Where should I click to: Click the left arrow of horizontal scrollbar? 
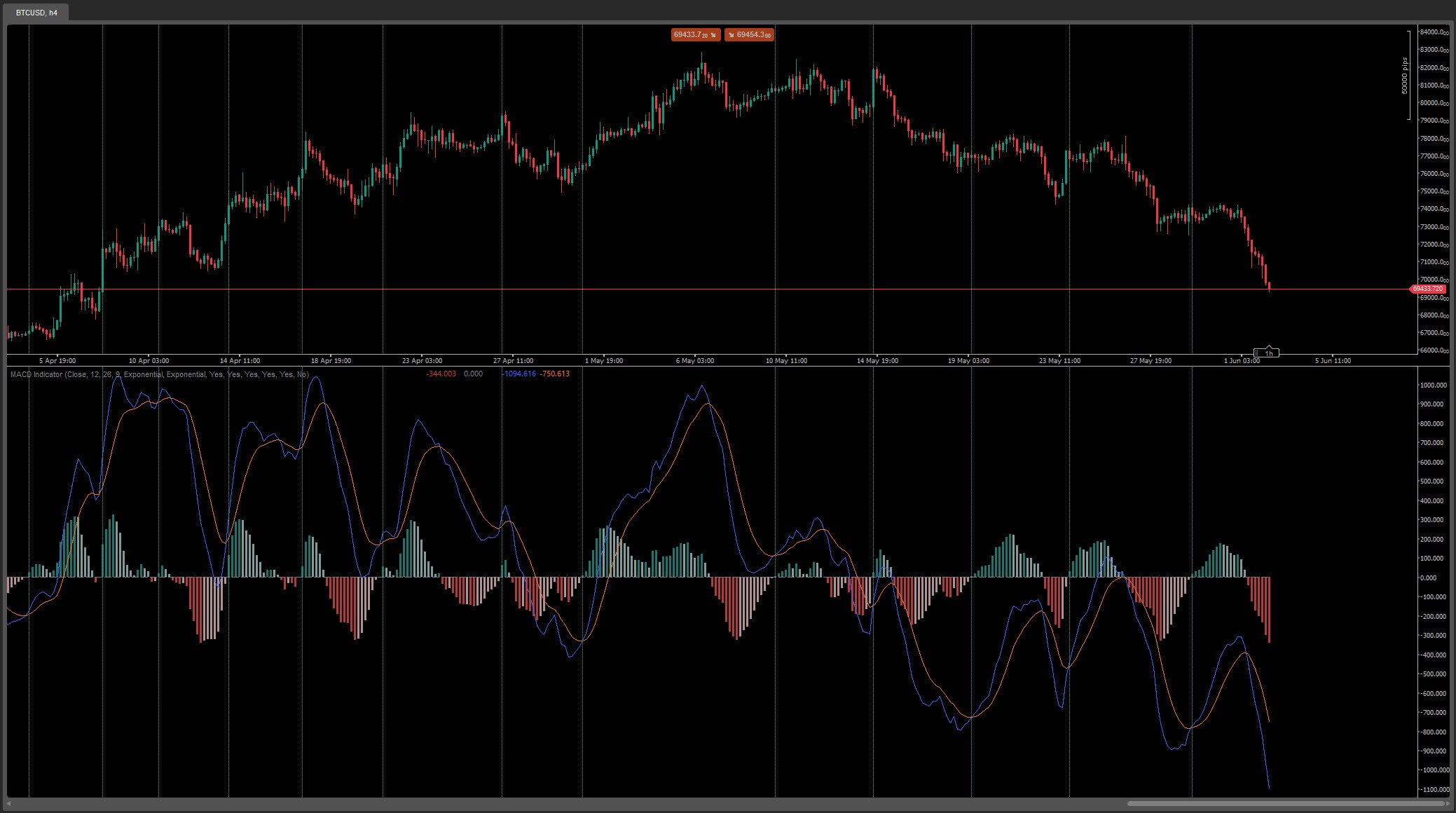pos(9,803)
